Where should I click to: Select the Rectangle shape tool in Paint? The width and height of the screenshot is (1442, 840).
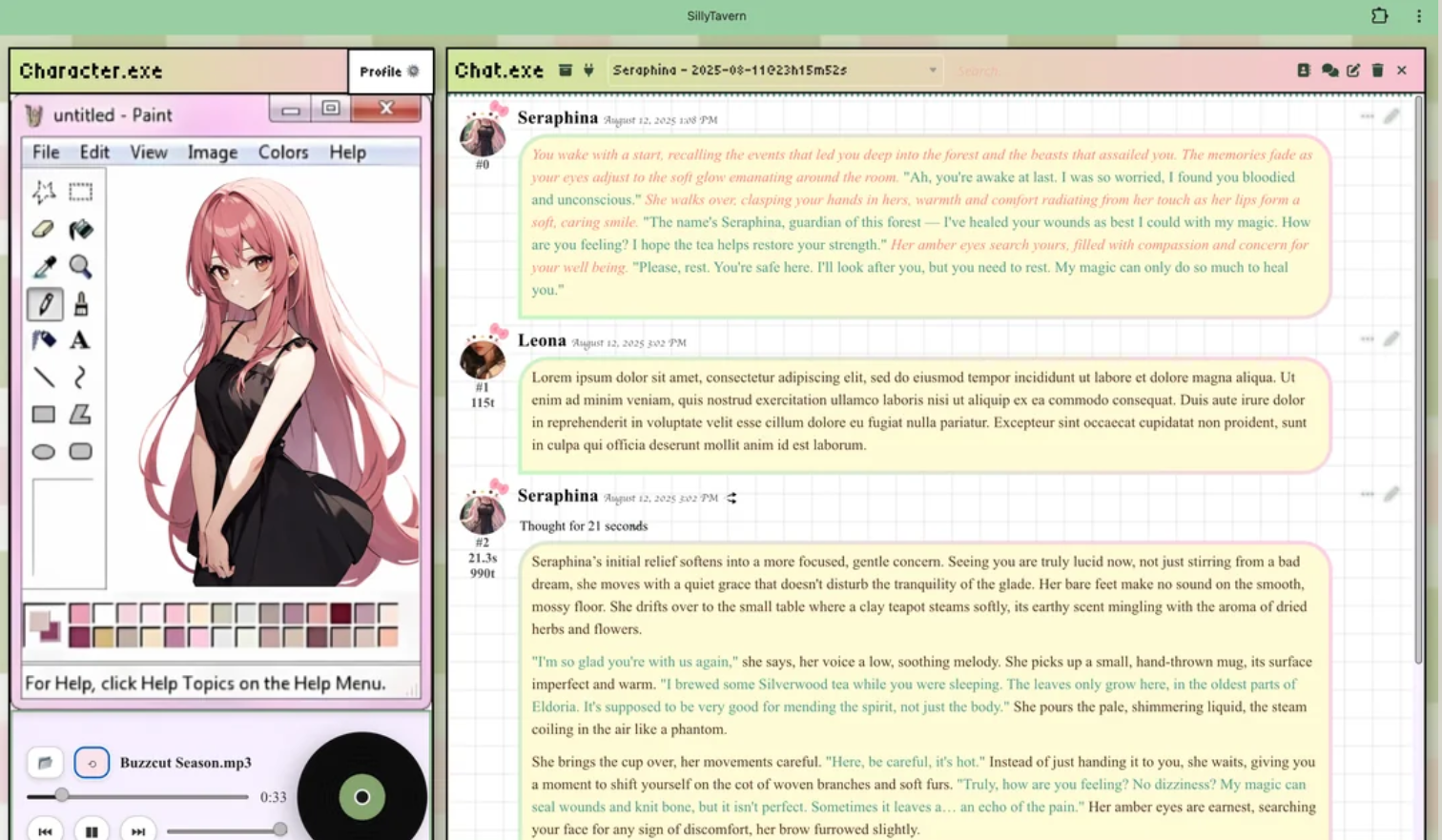click(44, 415)
